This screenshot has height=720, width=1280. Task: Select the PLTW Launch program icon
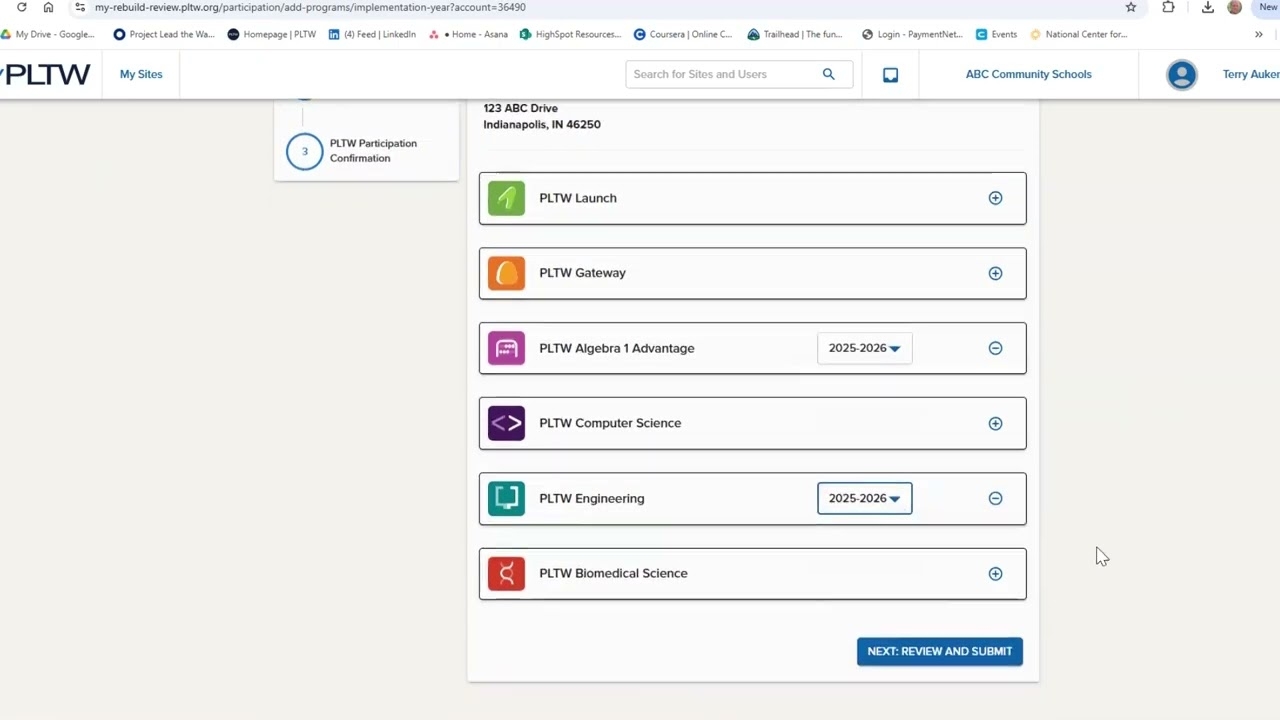point(505,197)
